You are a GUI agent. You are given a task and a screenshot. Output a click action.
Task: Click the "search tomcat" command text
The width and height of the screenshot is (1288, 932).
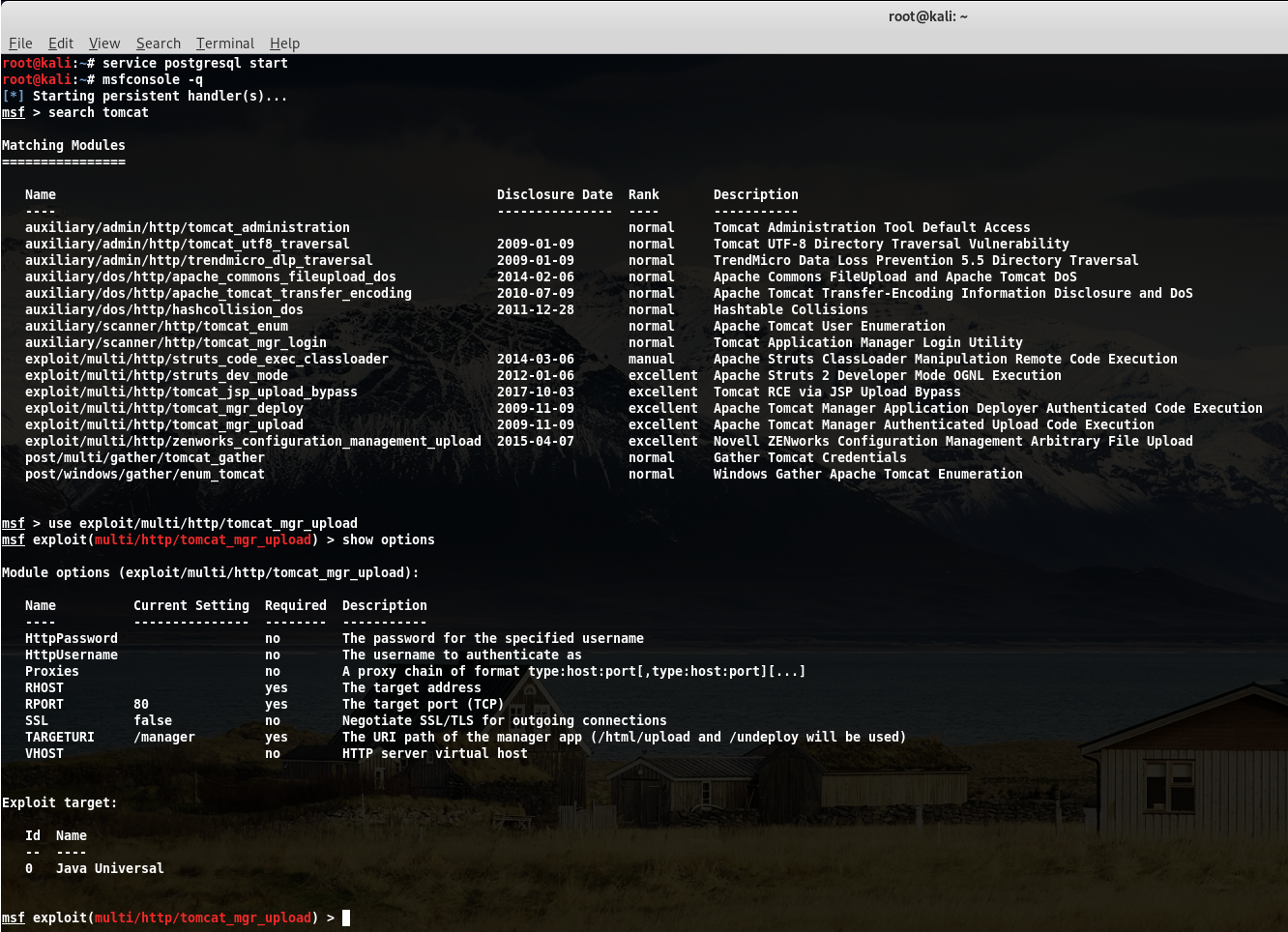(99, 112)
